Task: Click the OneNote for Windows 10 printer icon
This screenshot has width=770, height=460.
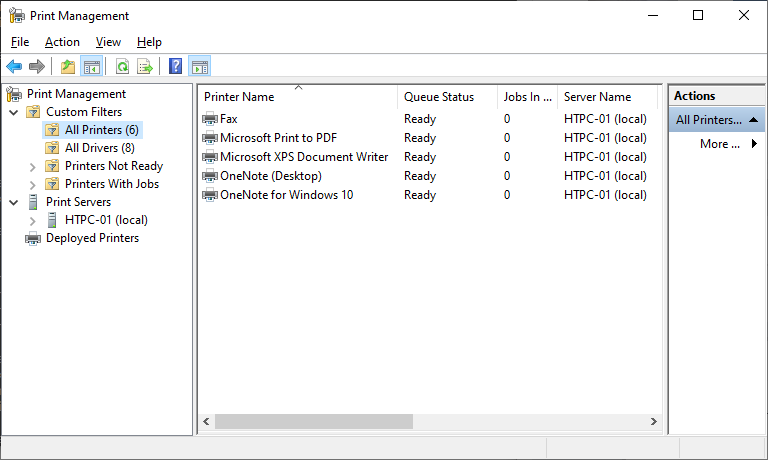Action: point(210,195)
